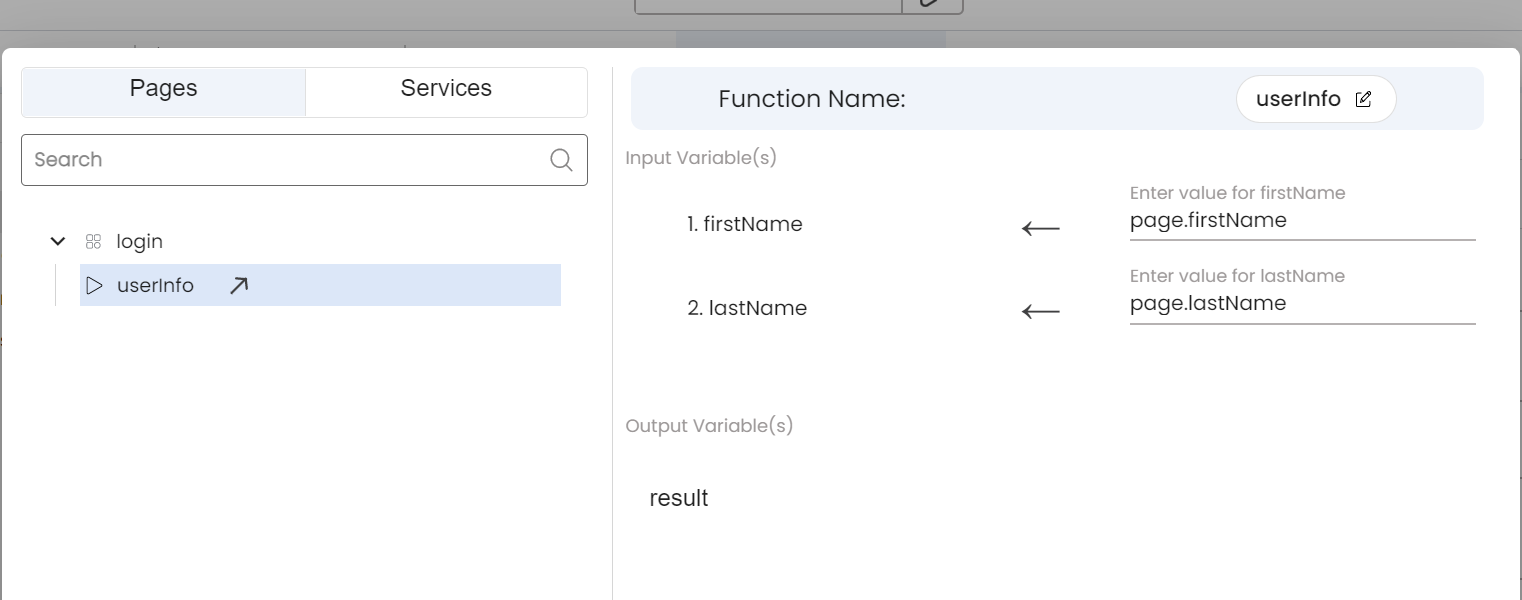Click the Search input field
Screen dimensions: 1522x600
(x=250, y=159)
